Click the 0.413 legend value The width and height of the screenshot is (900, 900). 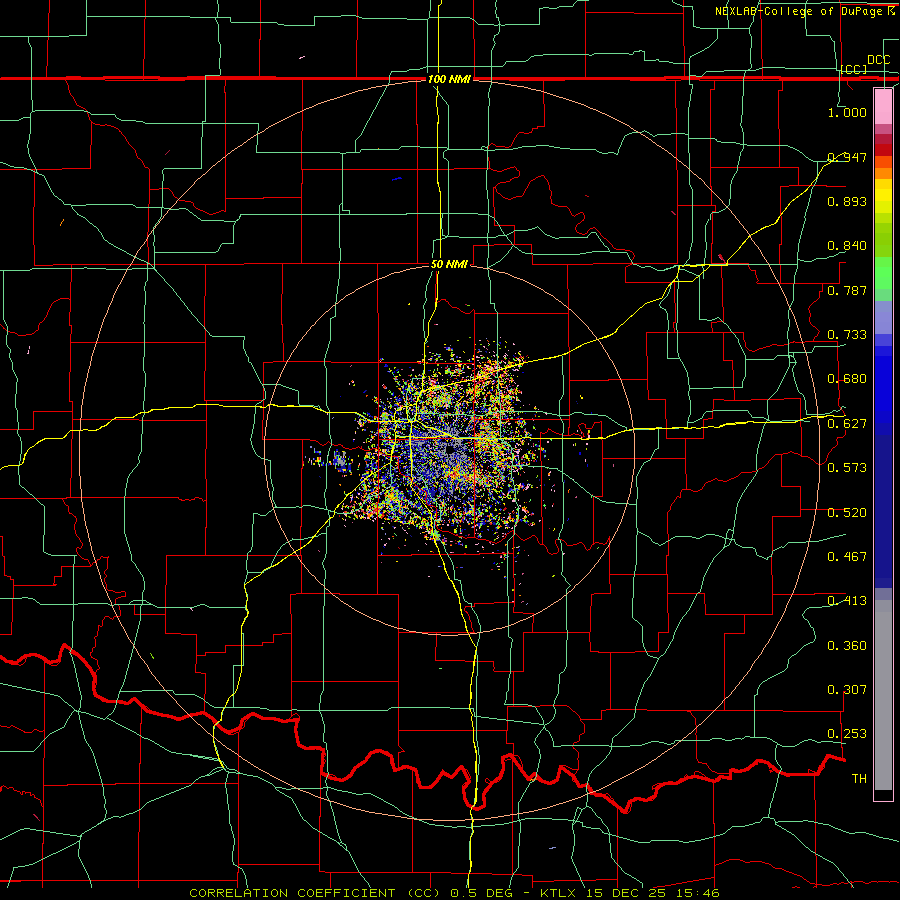847,601
